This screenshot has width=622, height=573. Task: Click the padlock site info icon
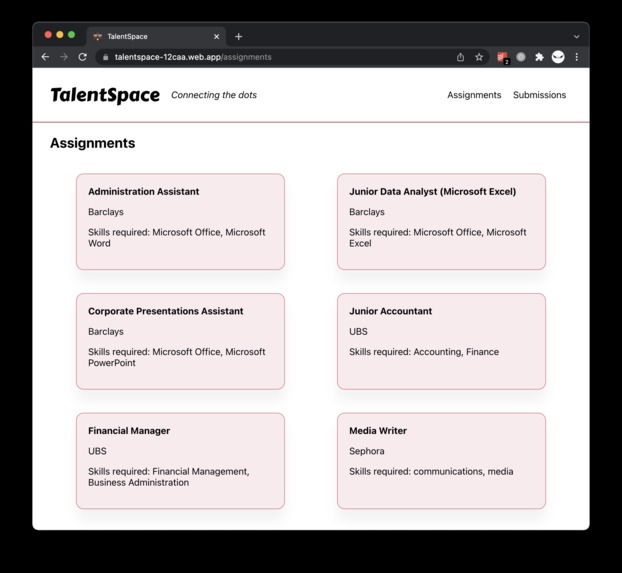click(106, 57)
